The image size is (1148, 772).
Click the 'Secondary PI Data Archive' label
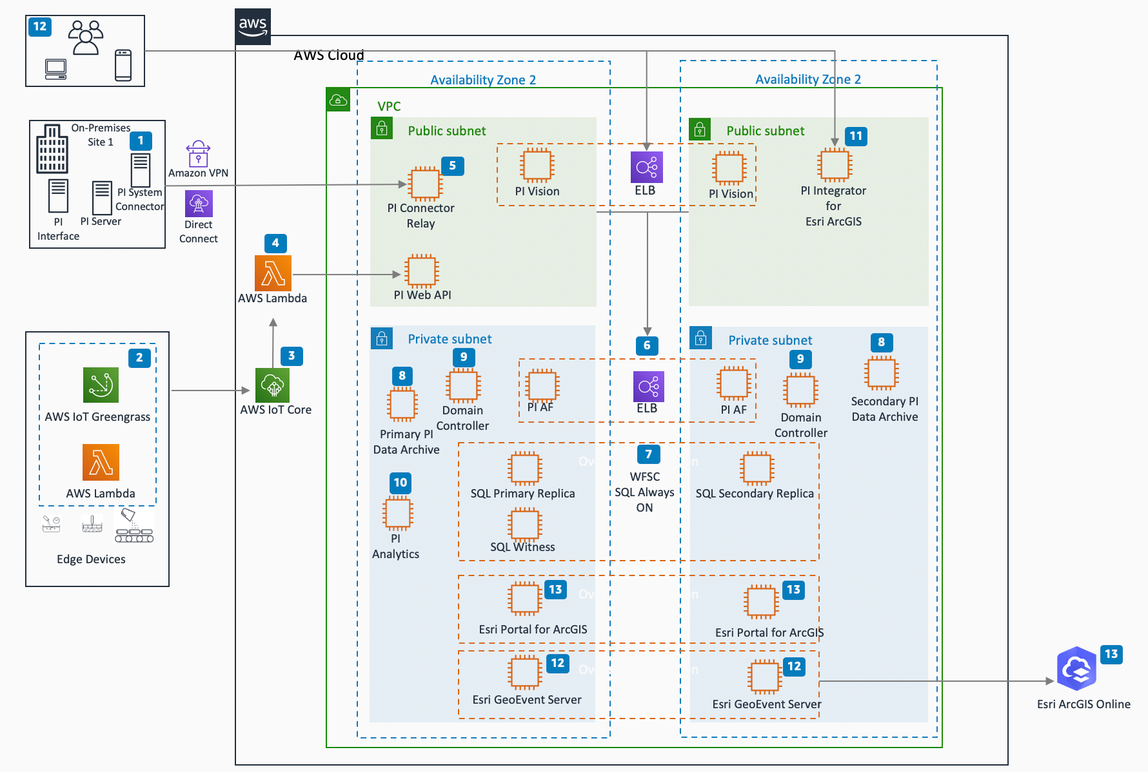click(884, 409)
